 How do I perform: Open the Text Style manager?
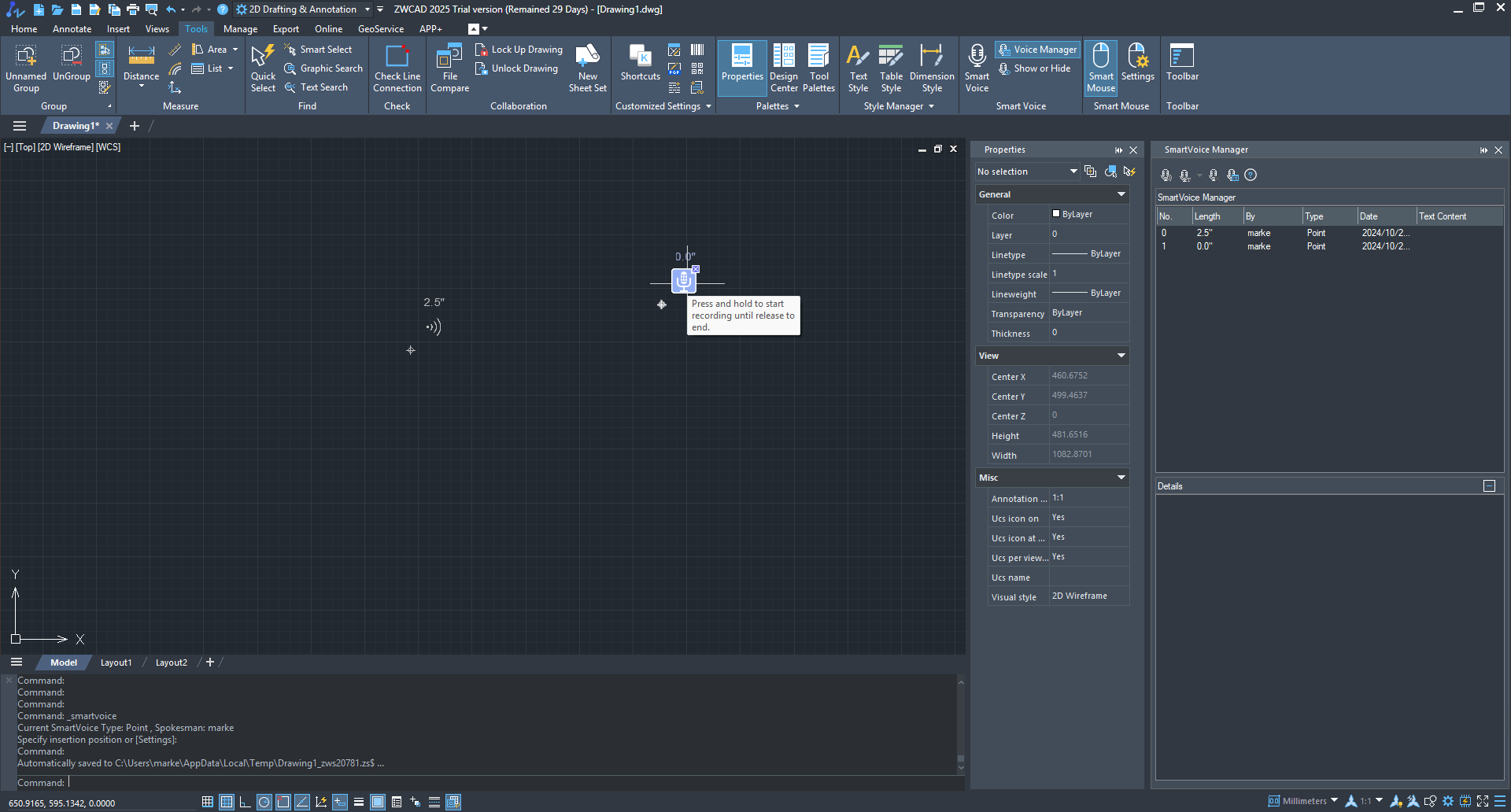pos(858,68)
